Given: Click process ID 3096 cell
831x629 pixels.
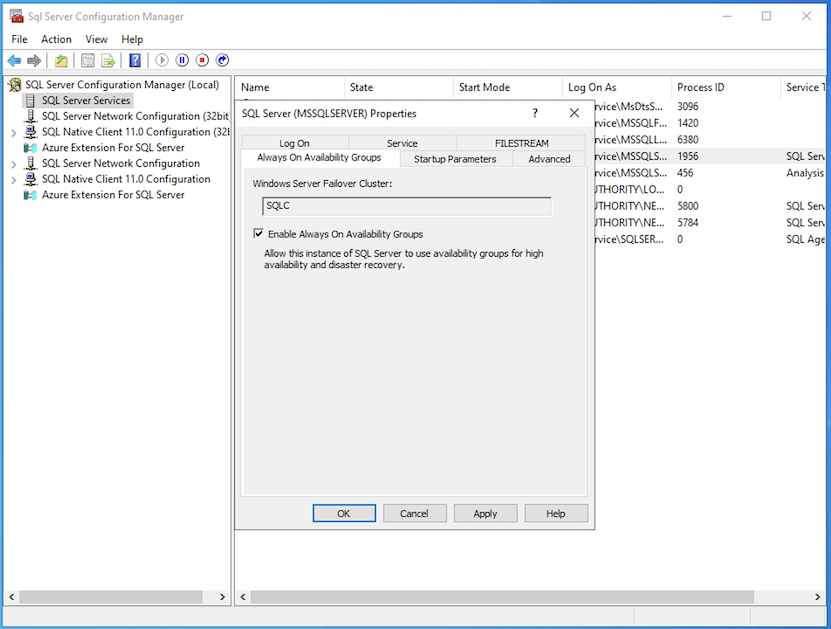Looking at the screenshot, I should click(687, 107).
